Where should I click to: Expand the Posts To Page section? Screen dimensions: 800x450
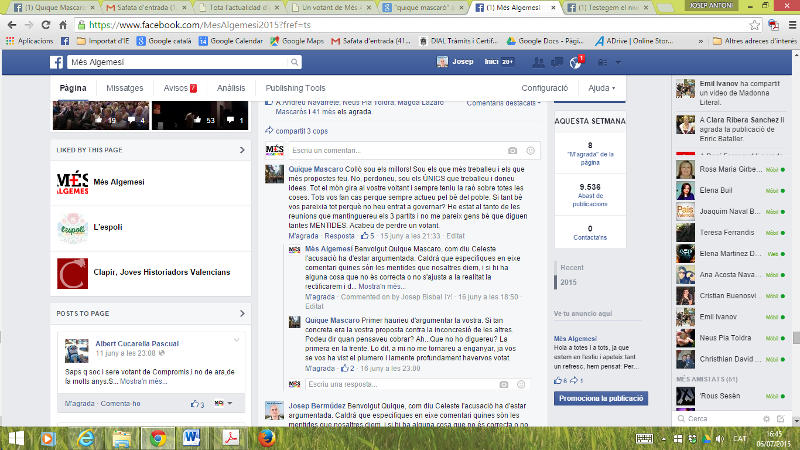point(243,313)
